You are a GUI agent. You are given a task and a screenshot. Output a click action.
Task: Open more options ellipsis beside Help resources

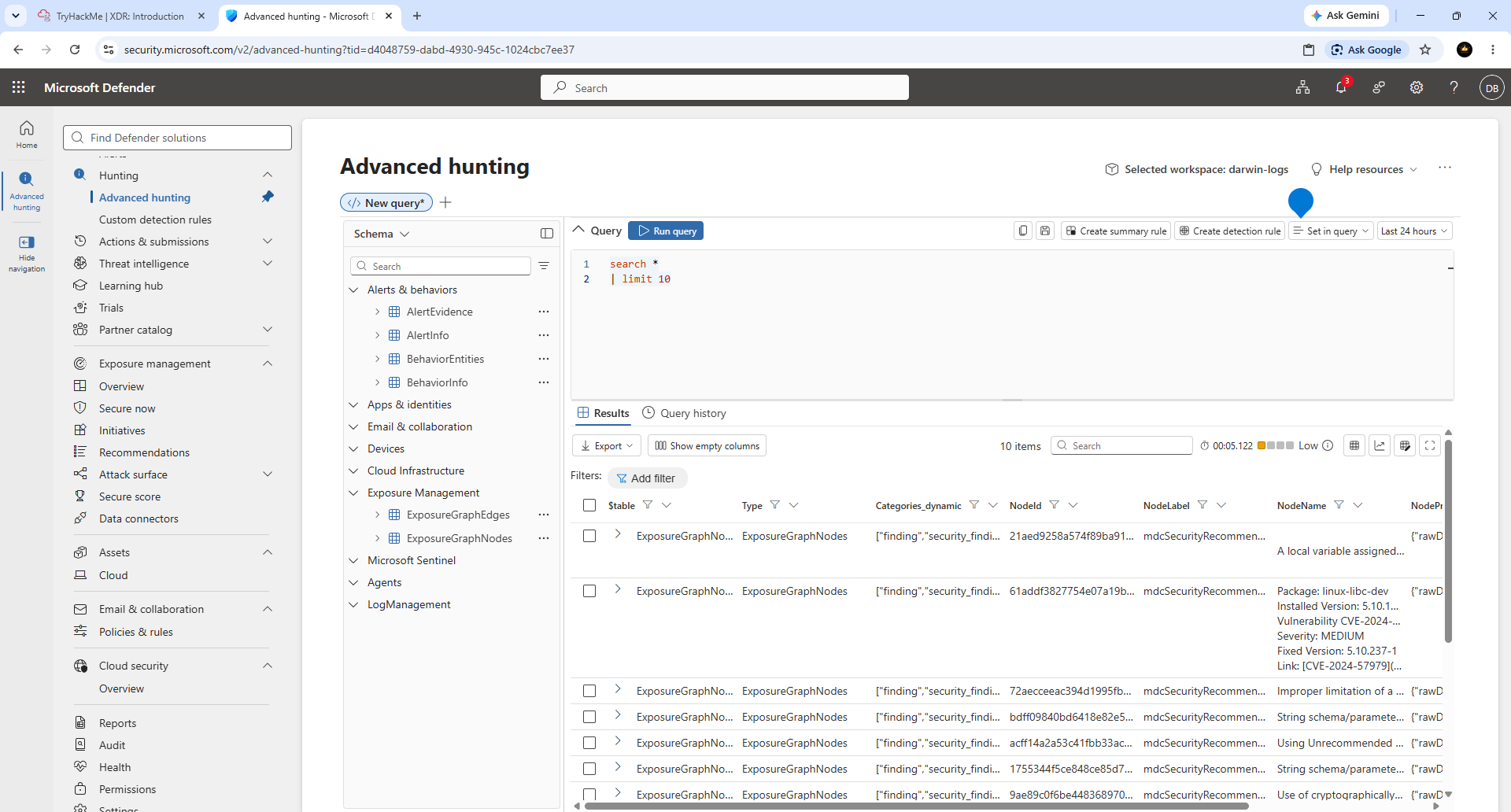click(1445, 168)
